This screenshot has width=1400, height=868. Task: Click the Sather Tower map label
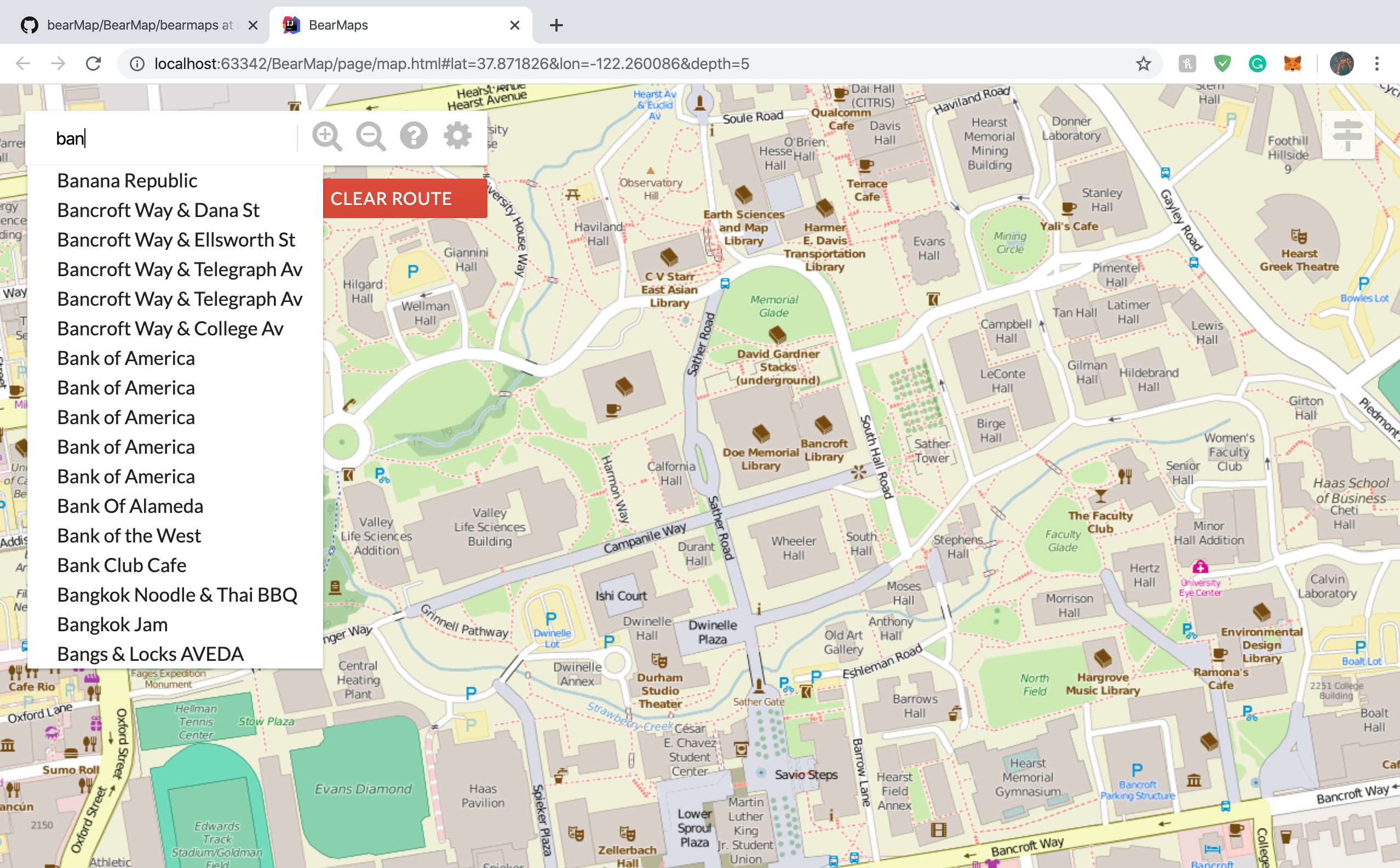932,450
